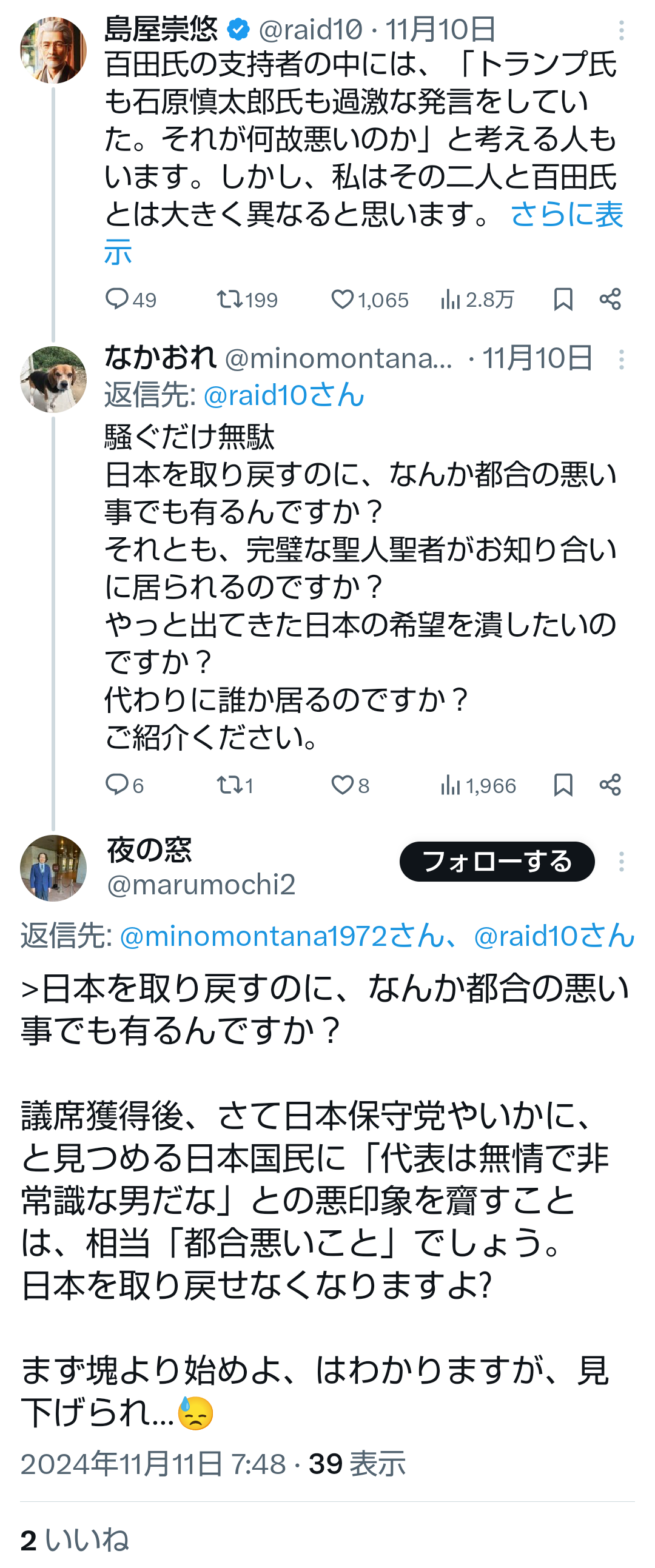Open more options for 島屋崇悠's post
The width and height of the screenshot is (655, 1568).
pos(621,30)
